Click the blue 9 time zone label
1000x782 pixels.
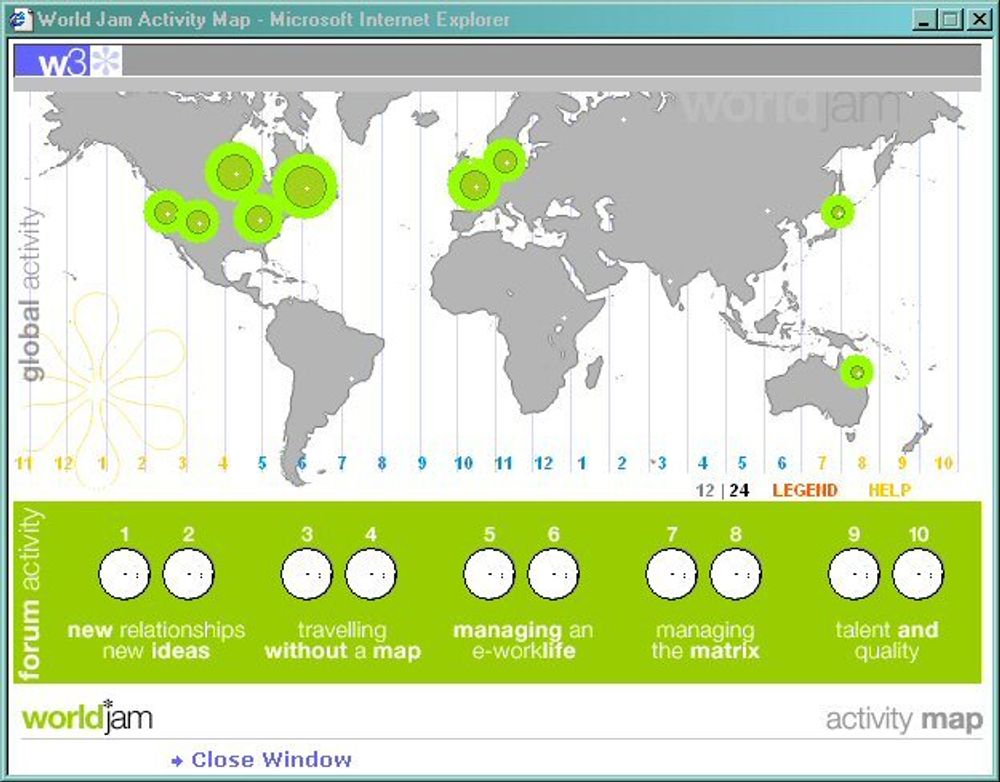click(422, 463)
